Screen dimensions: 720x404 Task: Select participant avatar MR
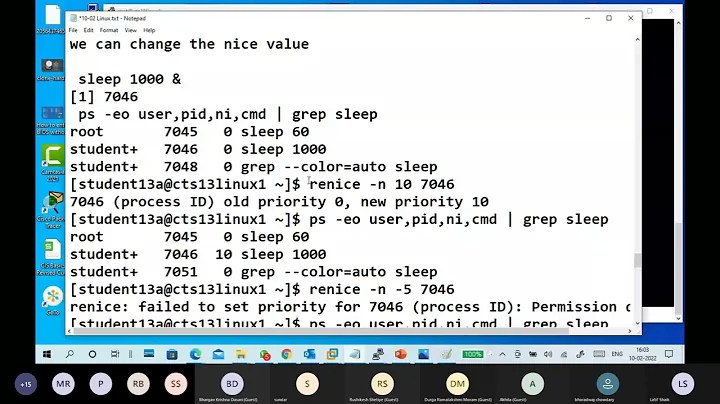(x=63, y=384)
